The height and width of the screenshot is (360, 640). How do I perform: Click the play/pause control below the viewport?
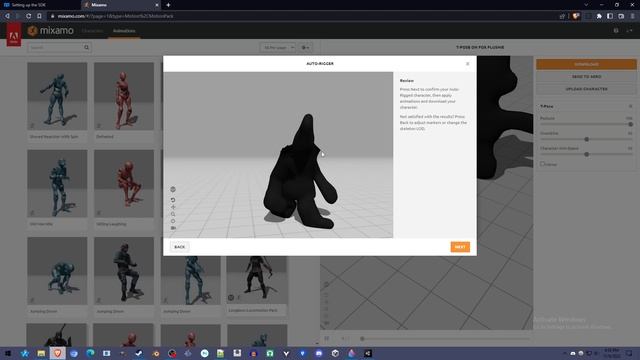click(x=327, y=338)
